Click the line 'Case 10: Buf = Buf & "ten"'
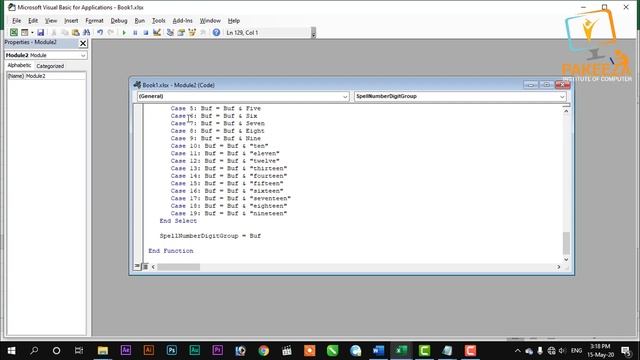The image size is (640, 360). [219, 146]
